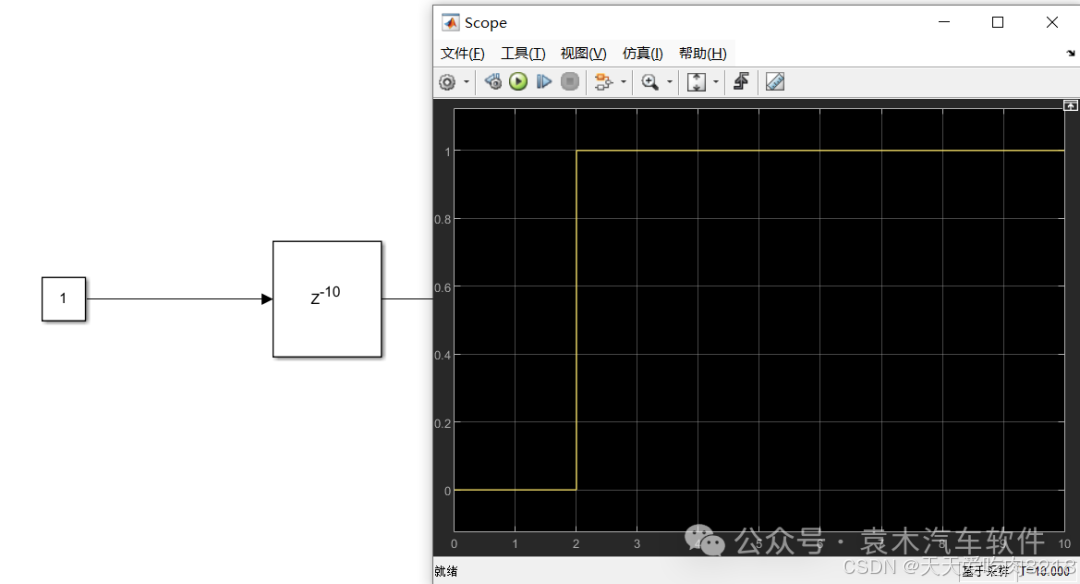The width and height of the screenshot is (1080, 584).
Task: Click the 就绪 status text
Action: (446, 571)
